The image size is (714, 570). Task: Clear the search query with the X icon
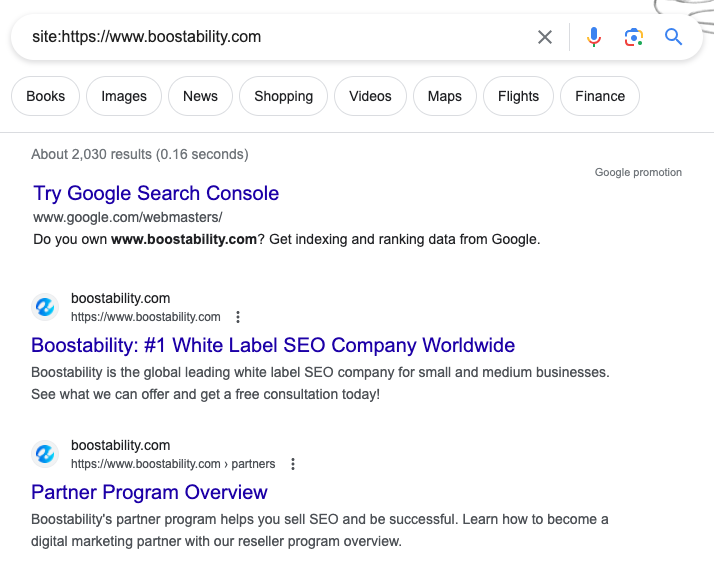pos(545,37)
